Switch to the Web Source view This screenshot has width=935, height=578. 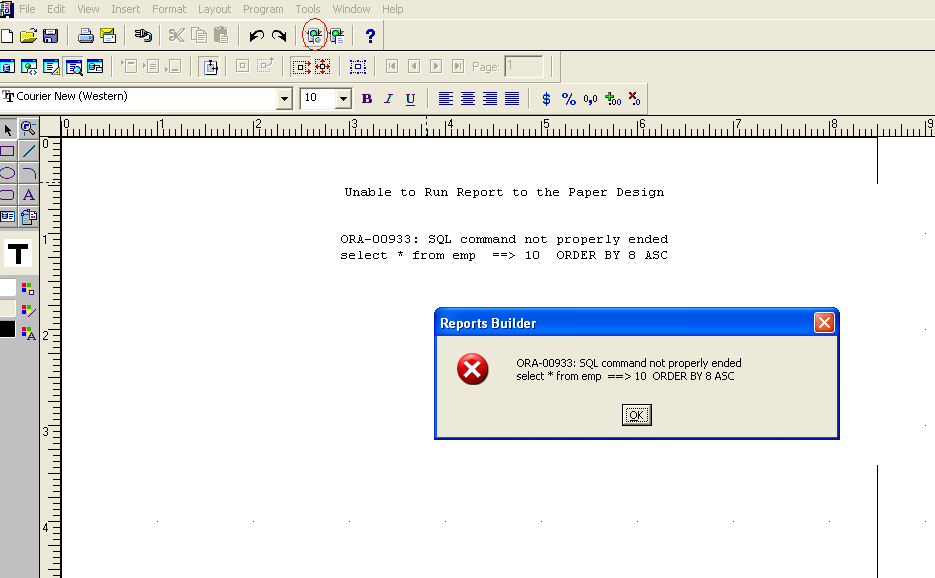tap(29, 67)
